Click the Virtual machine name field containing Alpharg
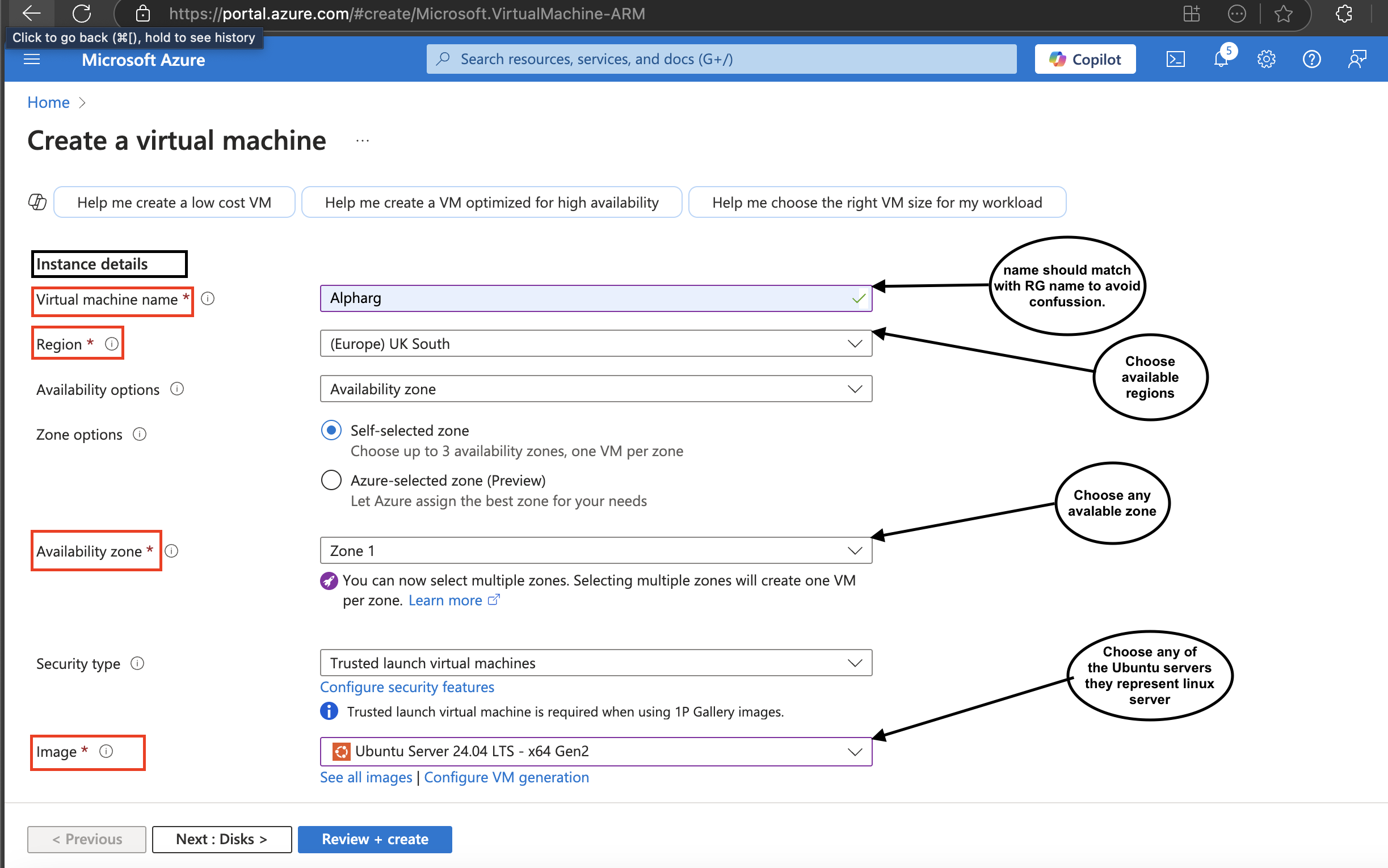 click(x=596, y=298)
